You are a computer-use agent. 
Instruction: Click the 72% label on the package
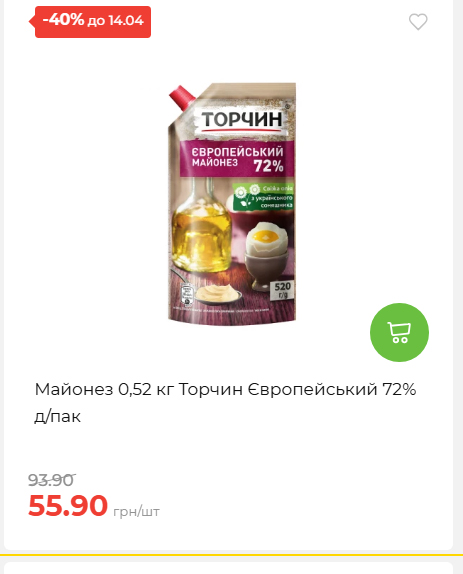coord(269,166)
